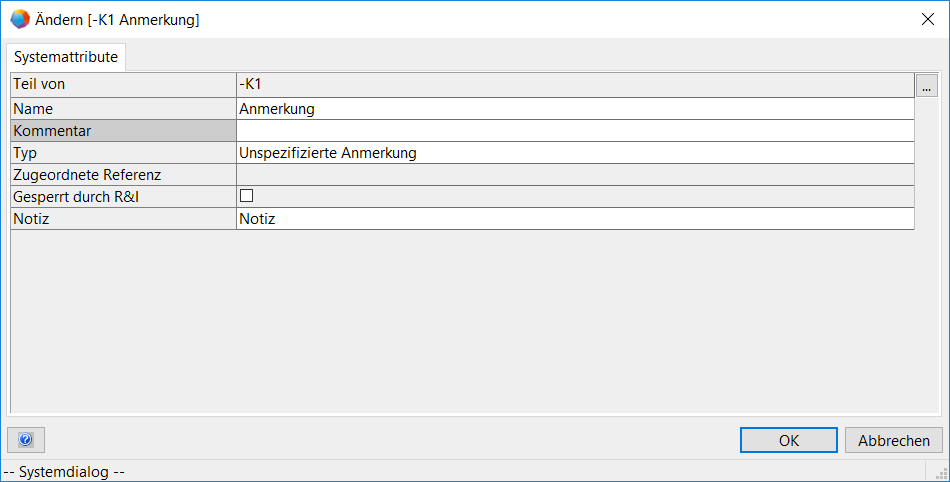Viewport: 950px width, 482px height.
Task: Click the Notiz value field
Action: [x=575, y=219]
